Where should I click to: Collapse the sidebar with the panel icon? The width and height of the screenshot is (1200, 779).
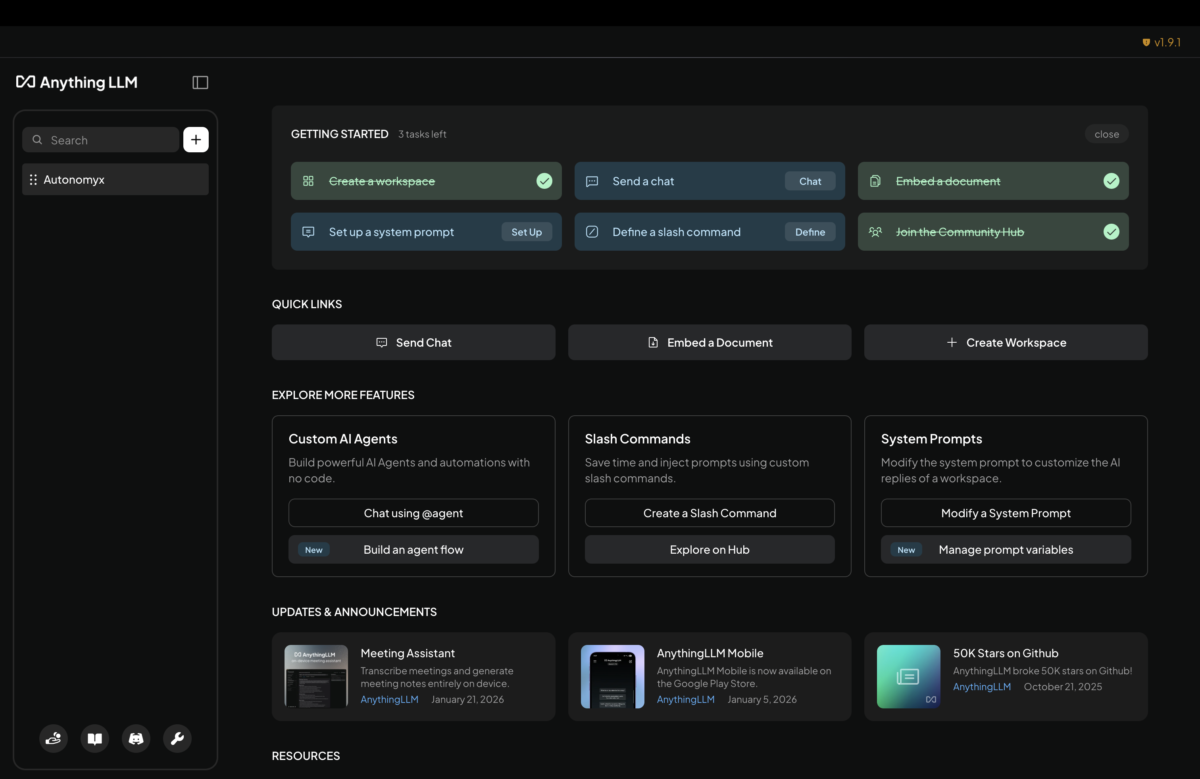coord(200,81)
